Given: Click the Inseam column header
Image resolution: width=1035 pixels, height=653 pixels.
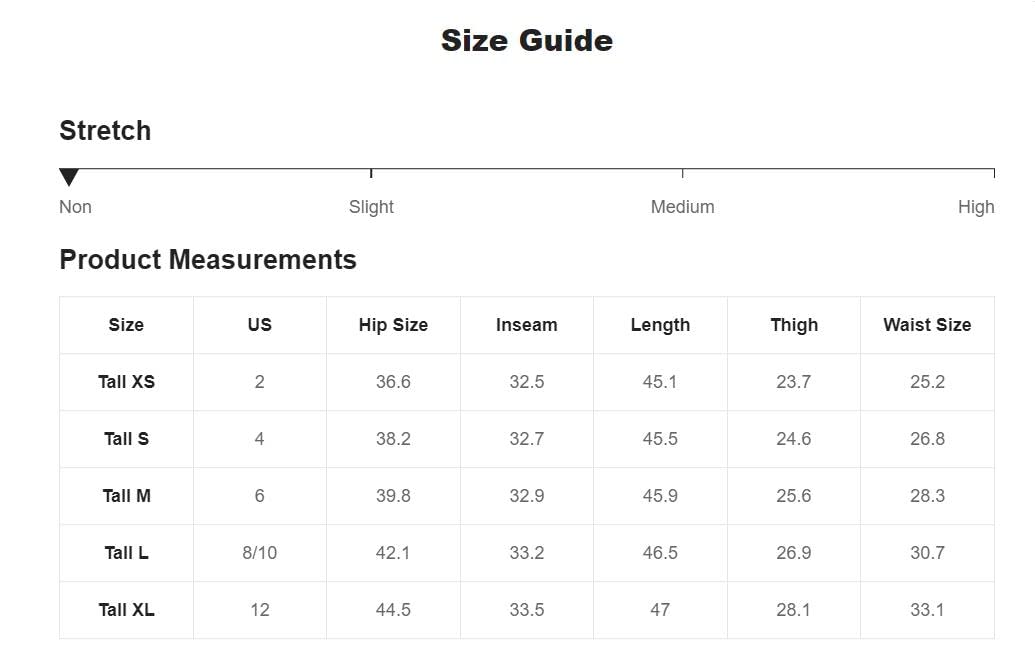Looking at the screenshot, I should [x=526, y=325].
